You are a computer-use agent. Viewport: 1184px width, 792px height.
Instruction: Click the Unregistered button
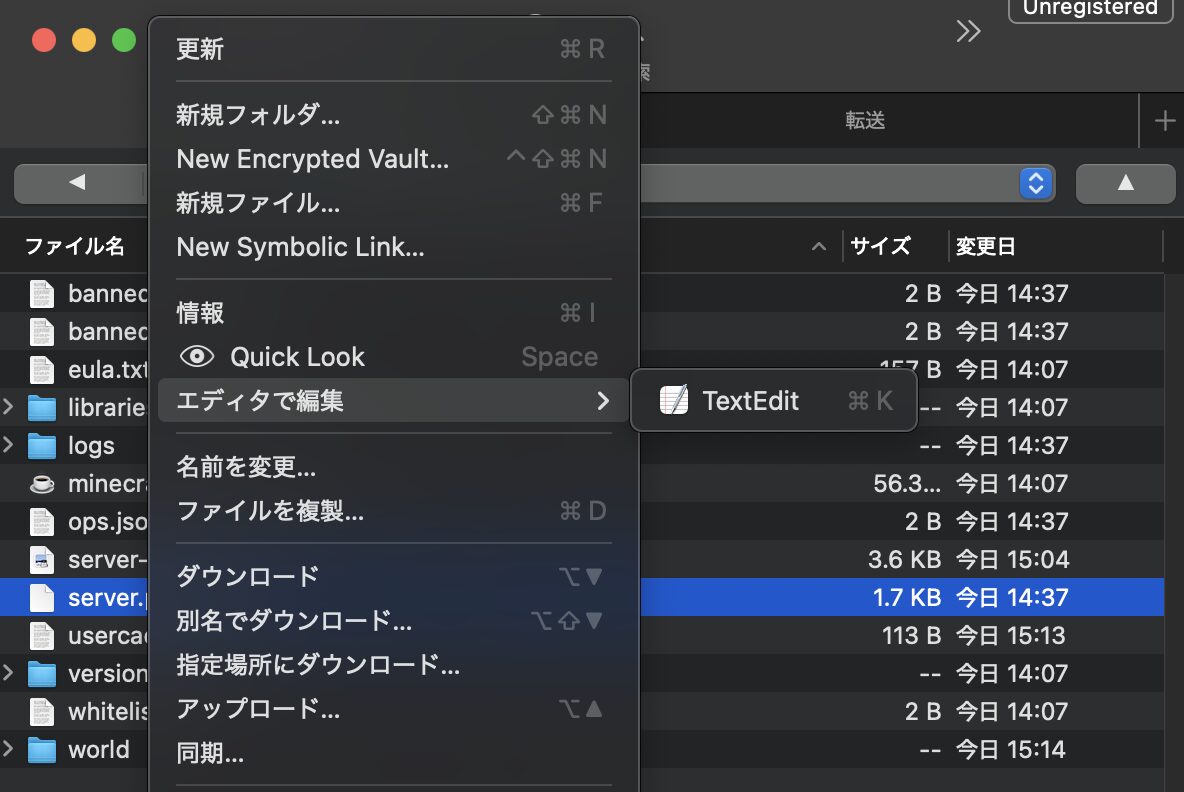[1090, 8]
